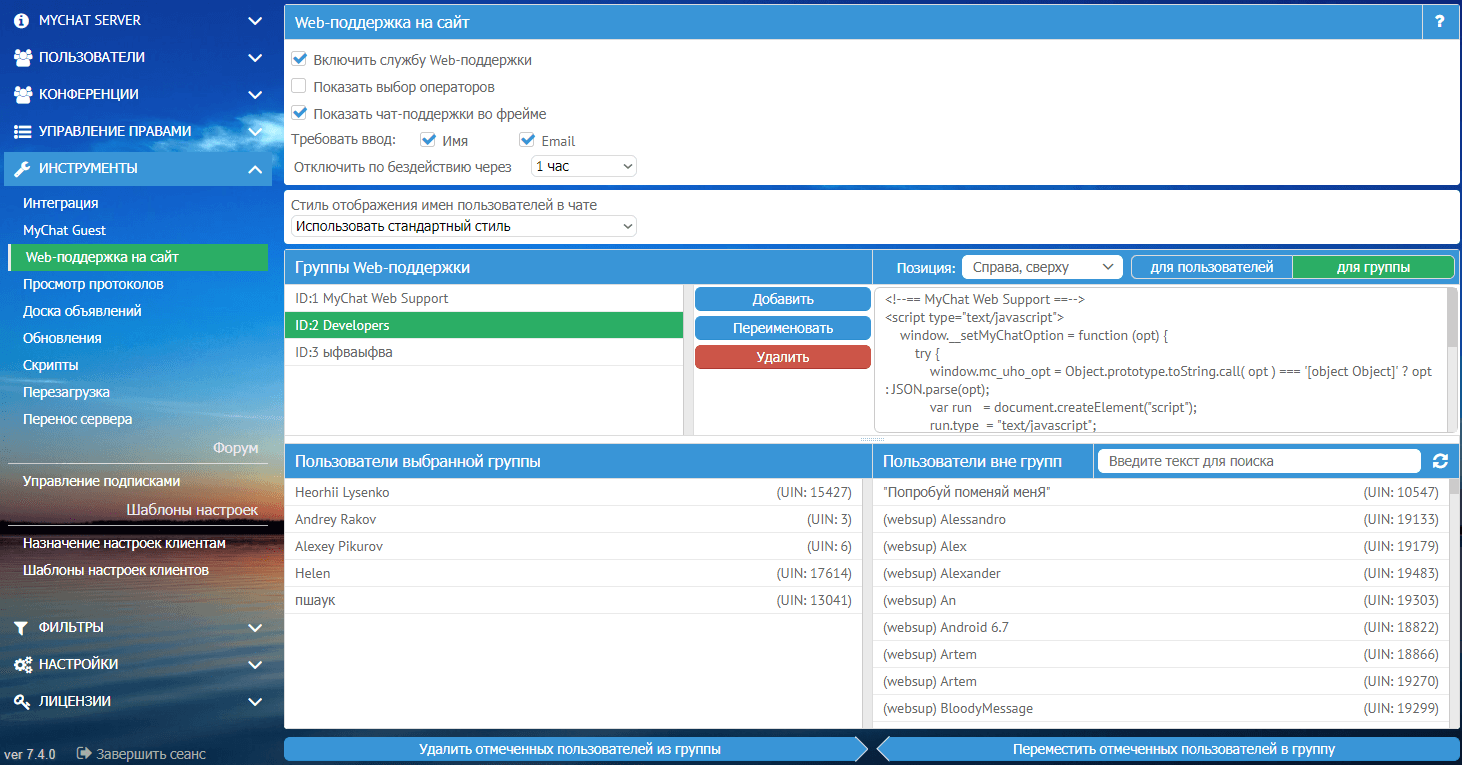Click the Конференции group icon
The width and height of the screenshot is (1462, 765).
pos(22,94)
